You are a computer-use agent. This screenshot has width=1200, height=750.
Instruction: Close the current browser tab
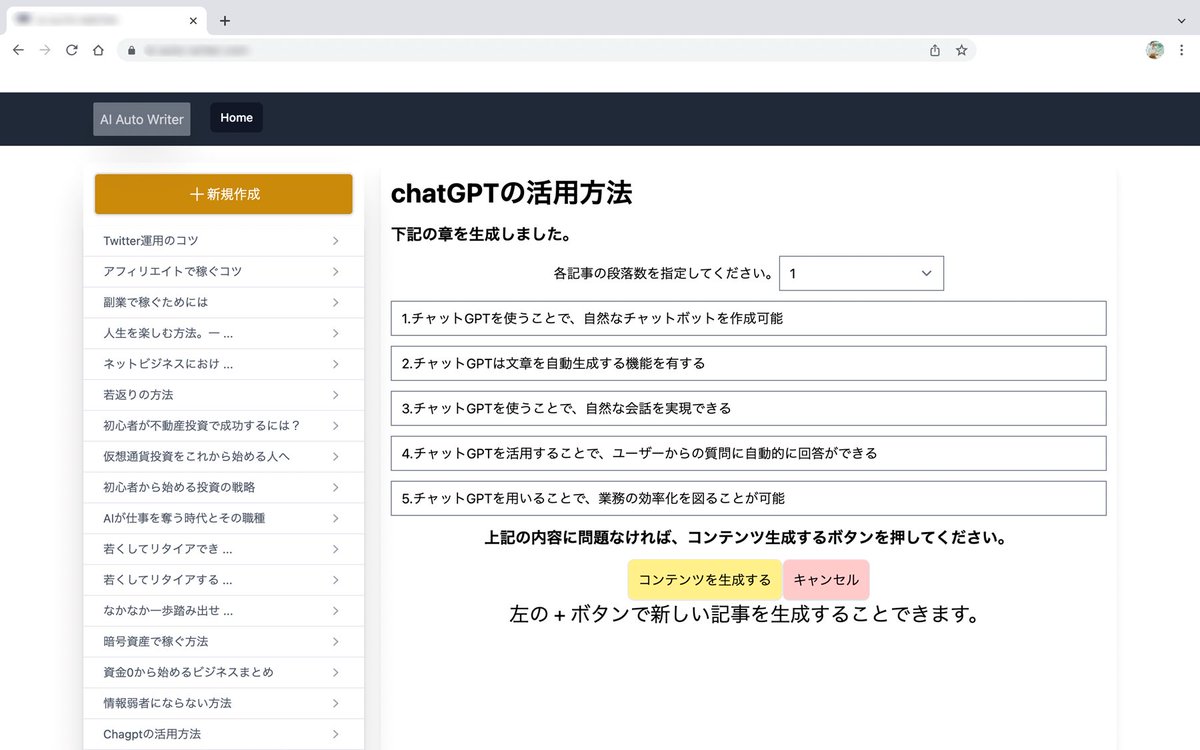click(192, 20)
